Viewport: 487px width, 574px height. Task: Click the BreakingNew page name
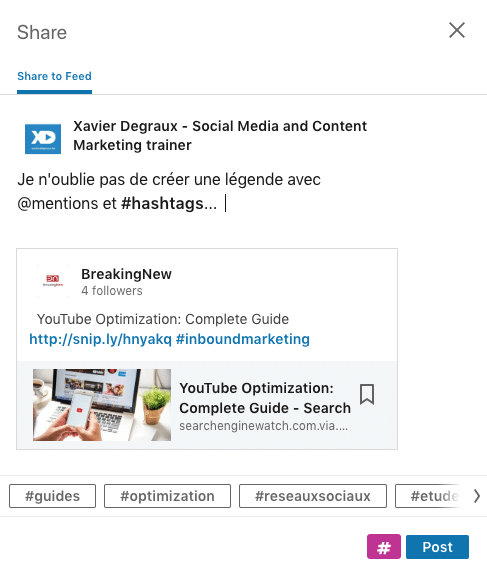coord(126,274)
